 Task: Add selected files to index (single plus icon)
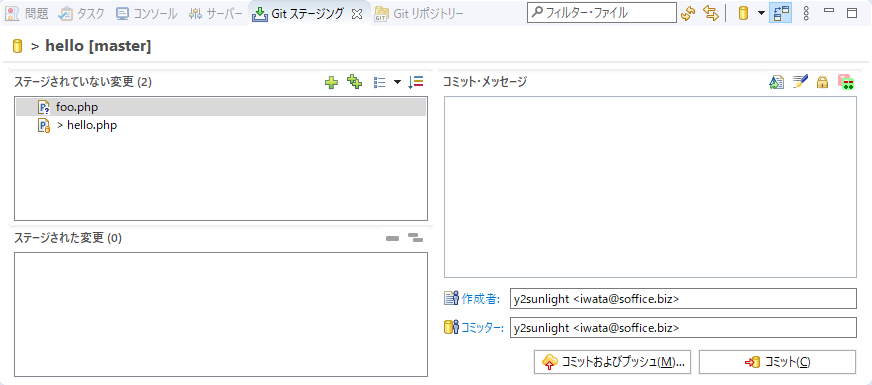click(x=331, y=83)
